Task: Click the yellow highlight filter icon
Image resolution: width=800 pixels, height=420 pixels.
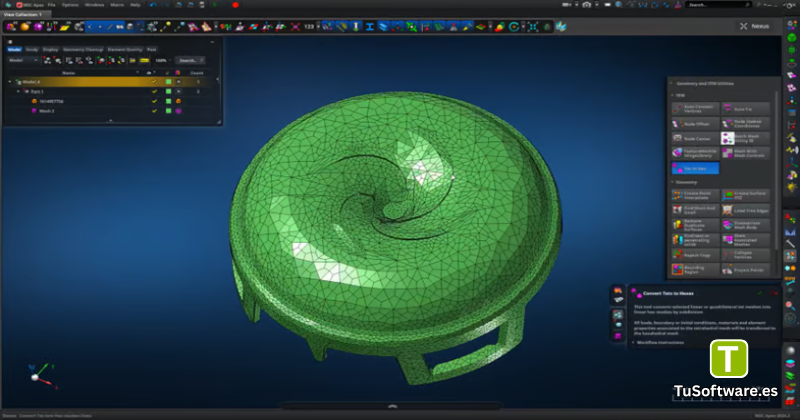Action: [x=144, y=60]
